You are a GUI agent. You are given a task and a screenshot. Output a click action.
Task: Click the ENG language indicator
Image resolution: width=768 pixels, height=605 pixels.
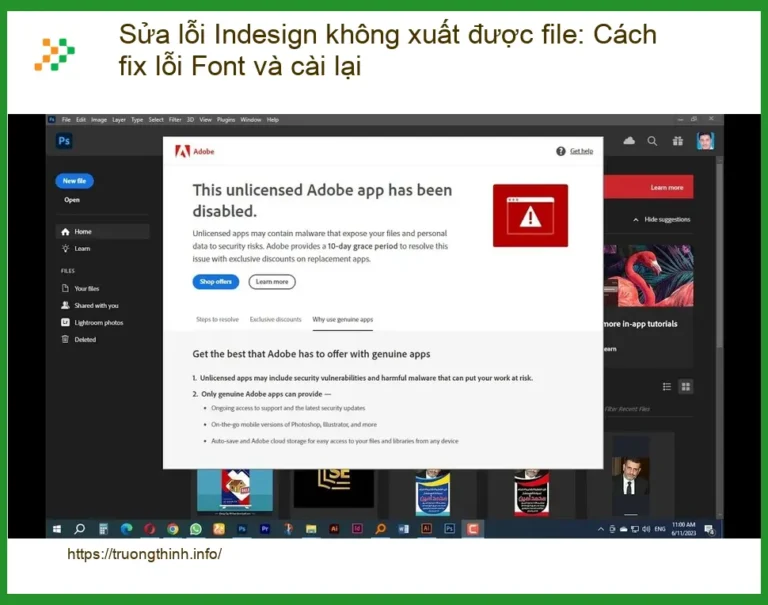(x=660, y=529)
